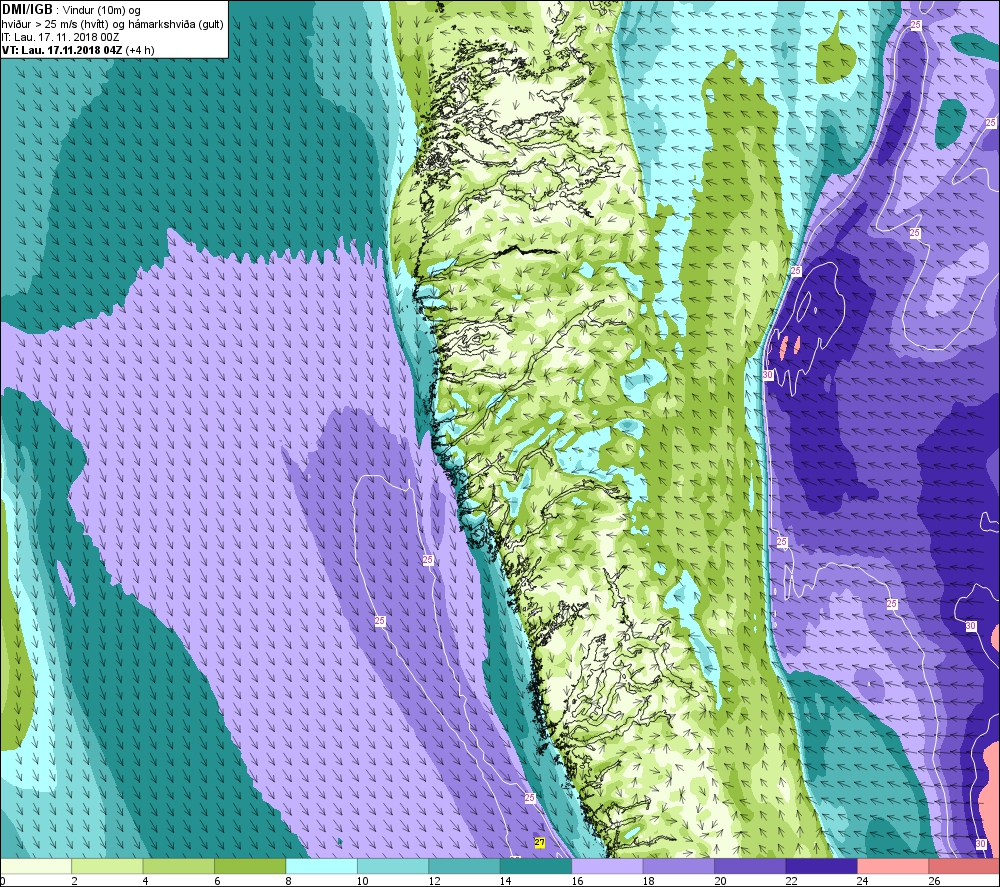This screenshot has height=887, width=1000.
Task: Click the legend scale number 22
Action: pos(791,881)
